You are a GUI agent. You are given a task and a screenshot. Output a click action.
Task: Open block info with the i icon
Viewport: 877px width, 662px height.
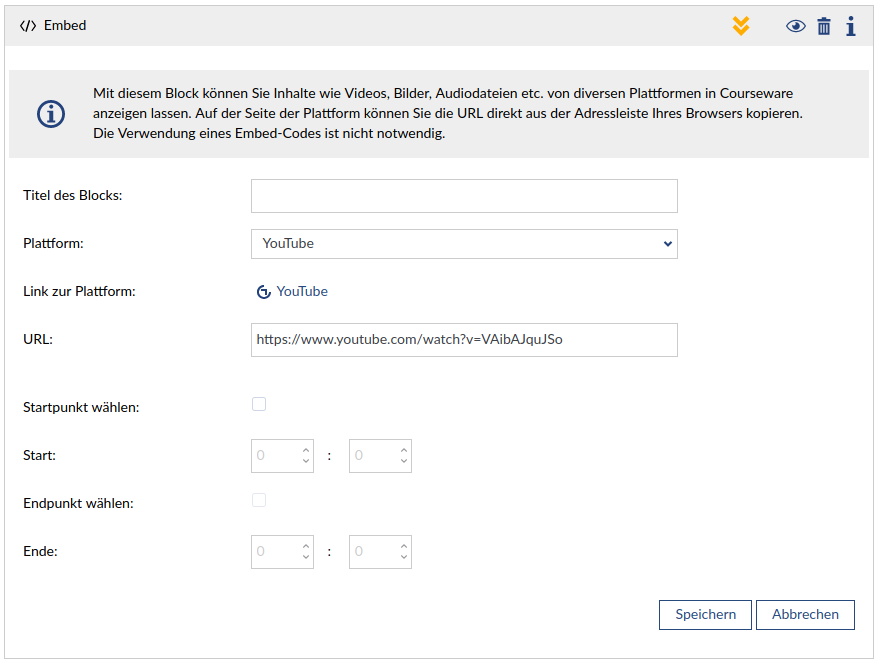pyautogui.click(x=850, y=26)
